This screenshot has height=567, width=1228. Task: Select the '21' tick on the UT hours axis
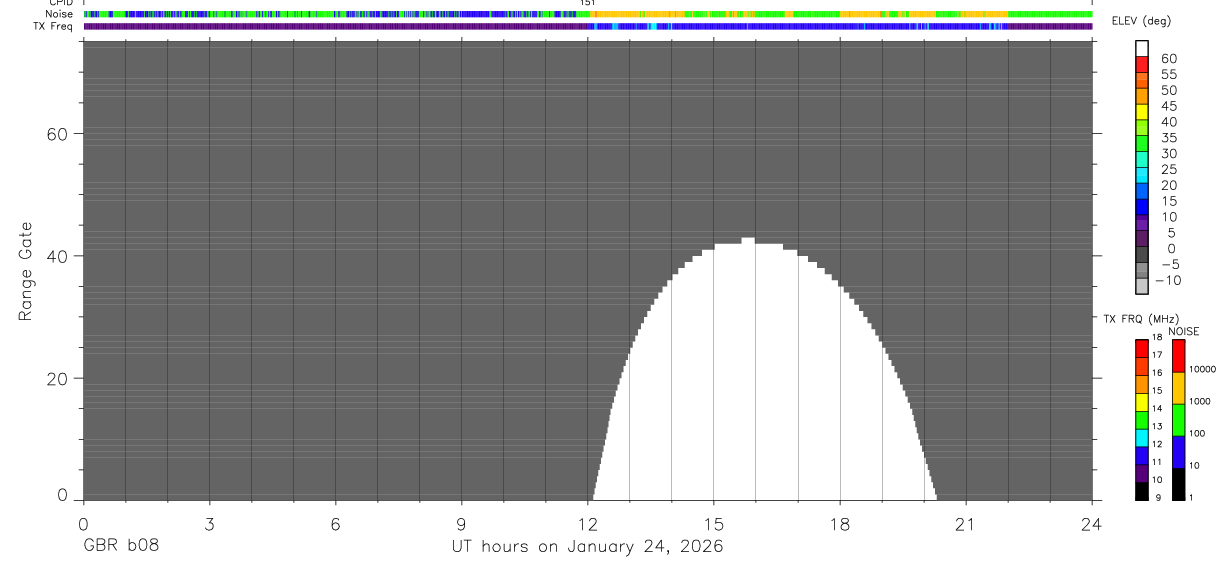click(x=965, y=523)
